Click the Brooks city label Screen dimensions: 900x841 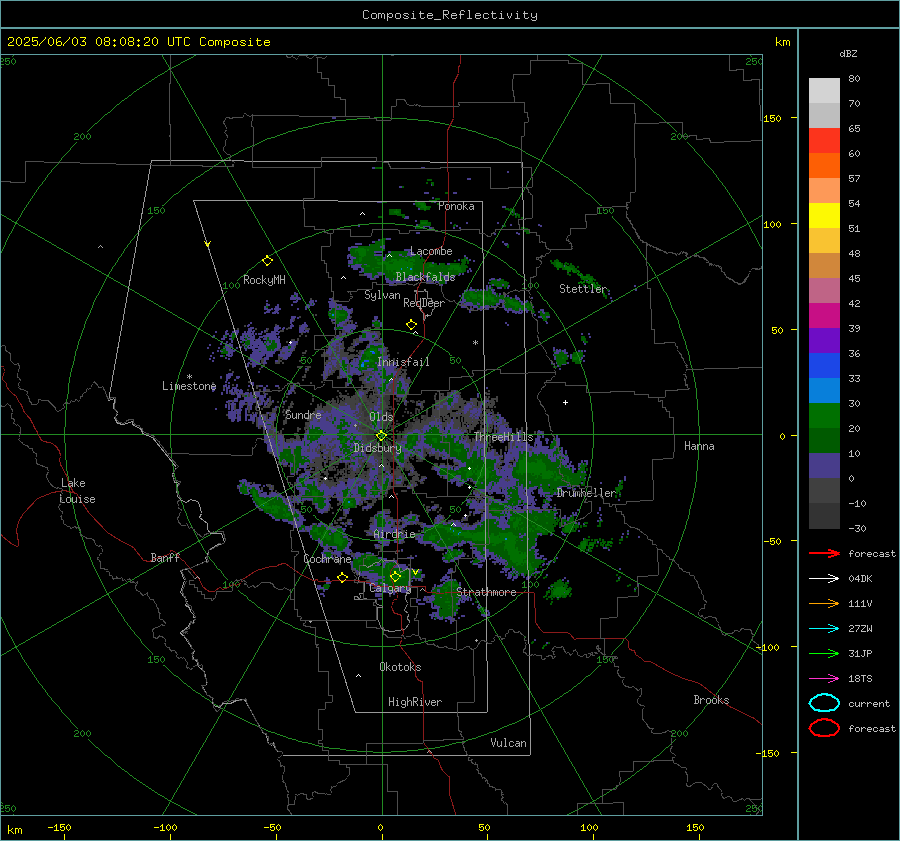pos(711,700)
